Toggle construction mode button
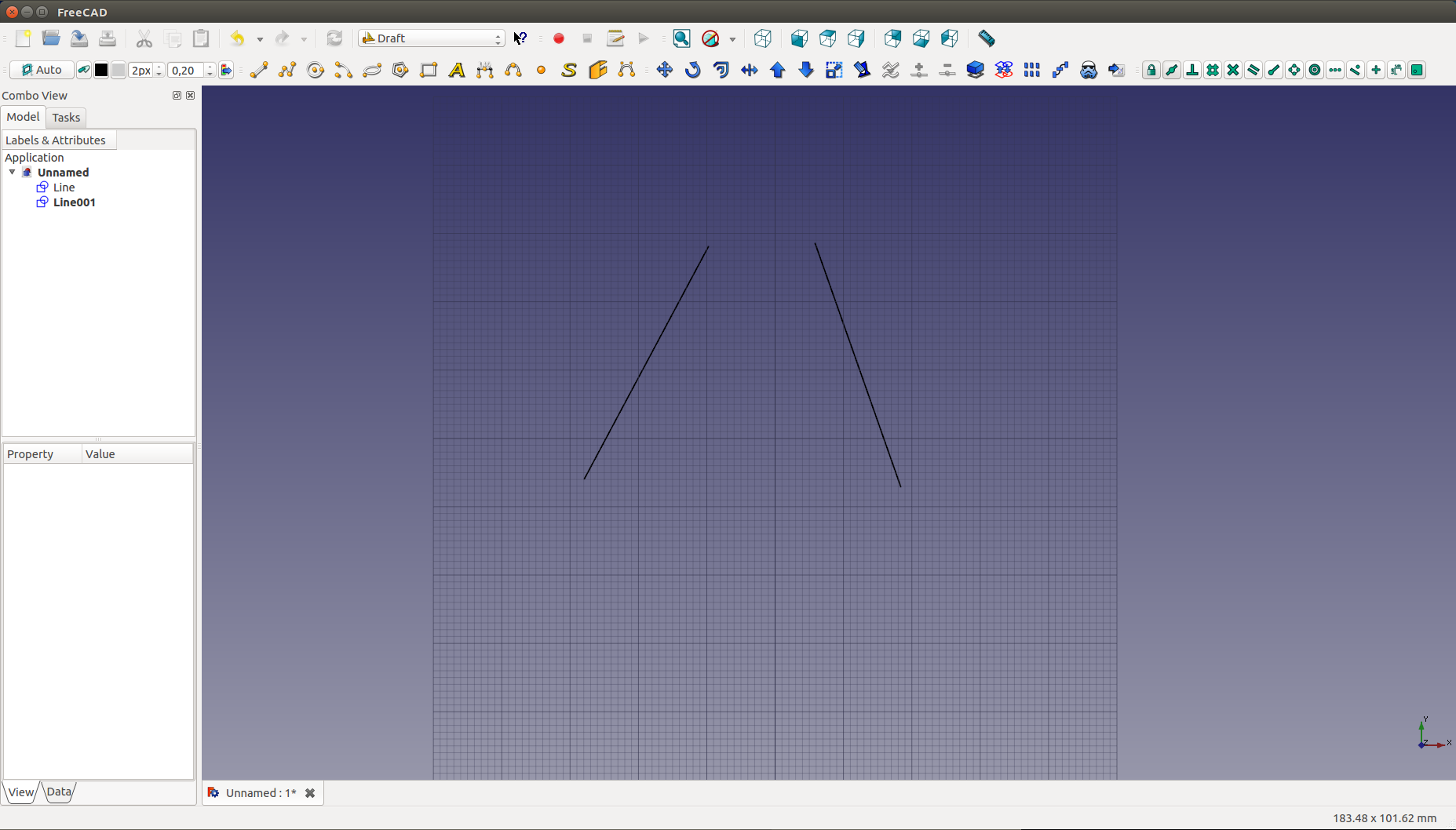 83,70
